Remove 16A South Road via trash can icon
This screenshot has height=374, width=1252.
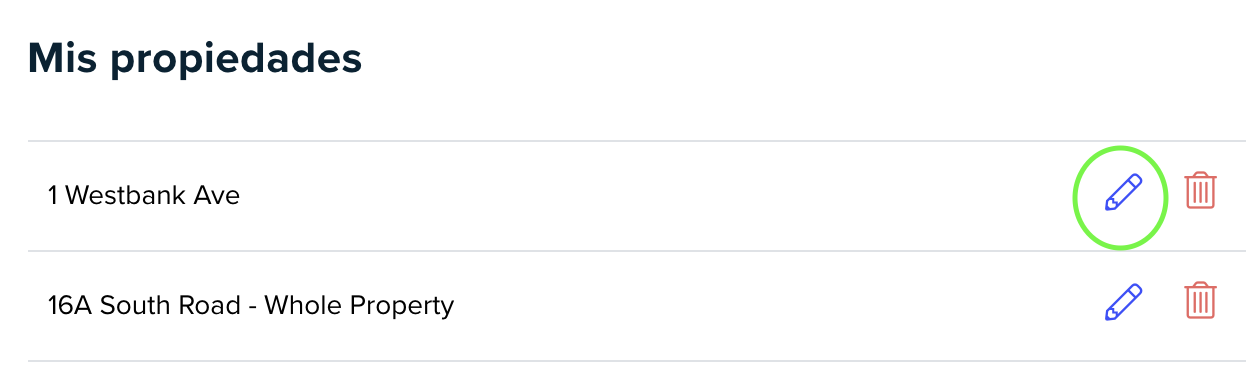1200,300
